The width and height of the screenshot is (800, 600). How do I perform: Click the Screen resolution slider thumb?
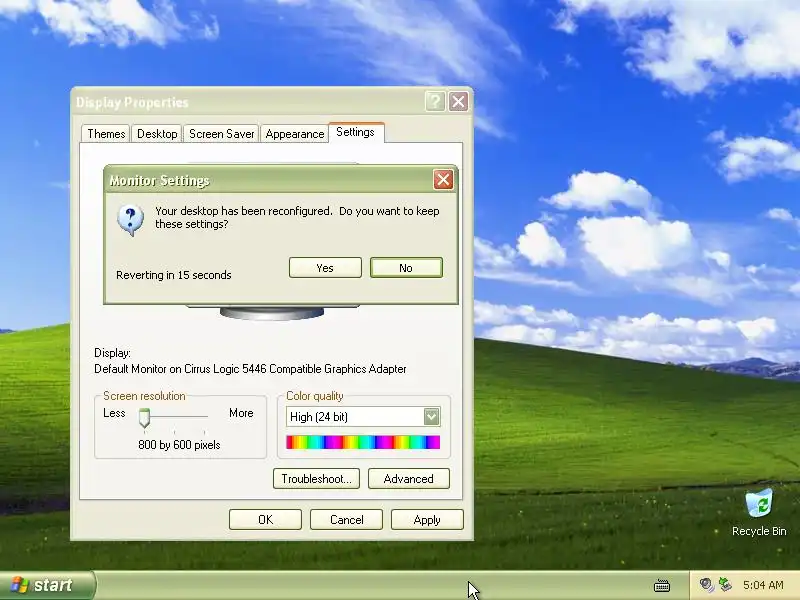[144, 418]
